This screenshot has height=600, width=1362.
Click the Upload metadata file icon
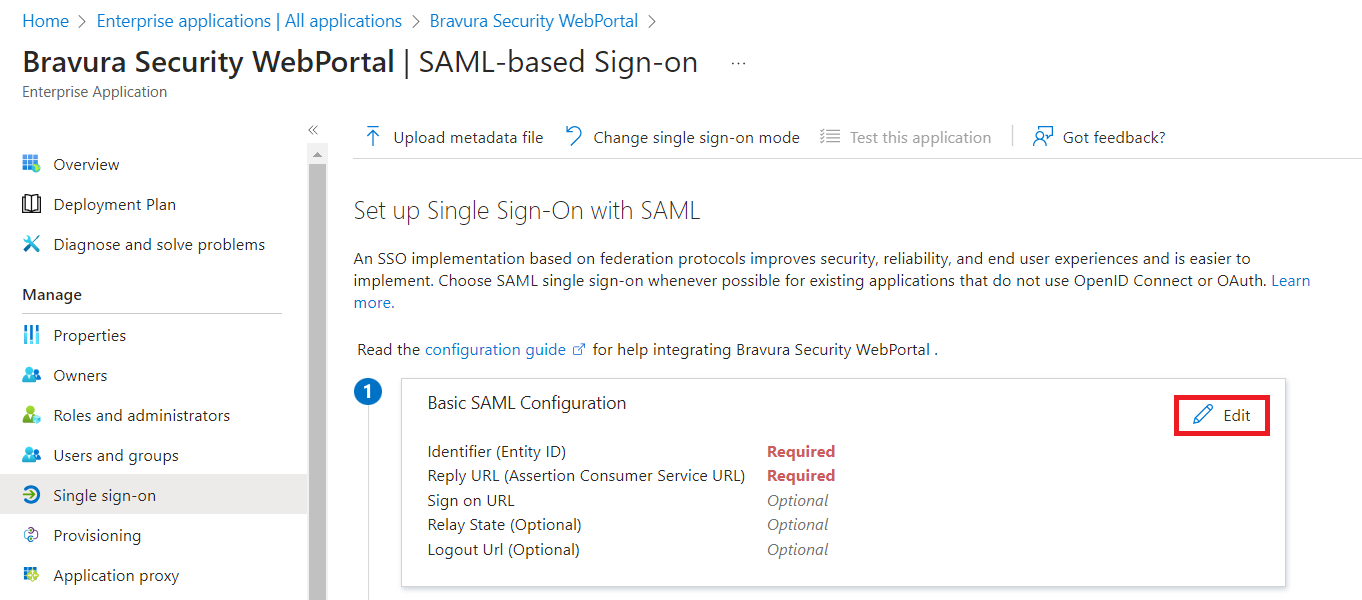point(372,136)
